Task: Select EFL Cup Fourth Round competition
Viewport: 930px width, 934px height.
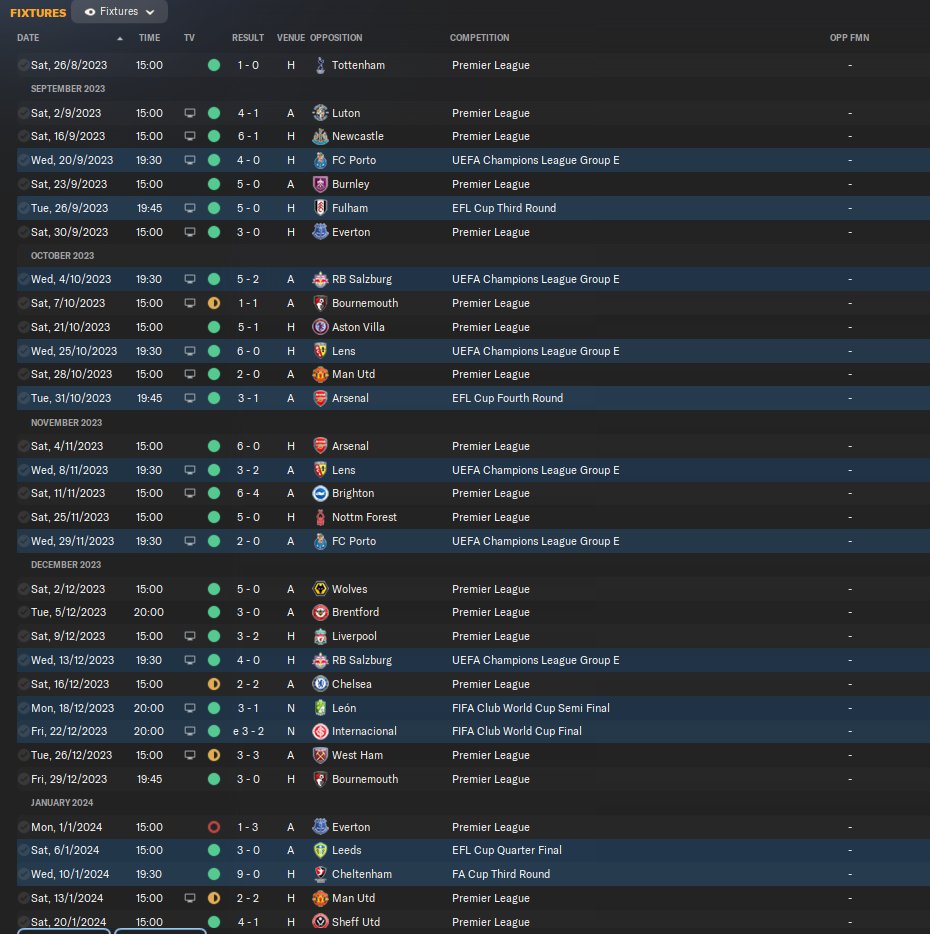Action: [507, 398]
